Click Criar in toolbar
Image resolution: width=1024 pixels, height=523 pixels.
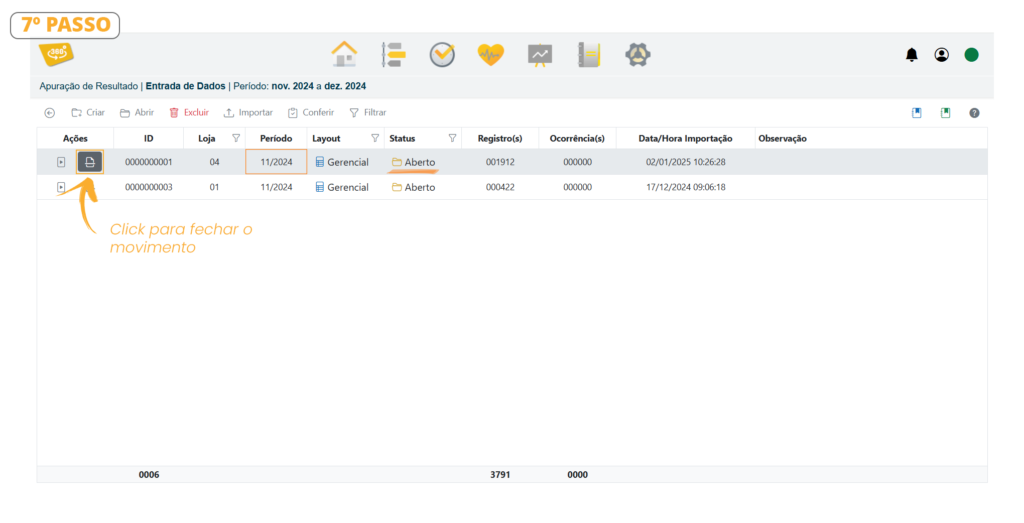click(x=88, y=112)
